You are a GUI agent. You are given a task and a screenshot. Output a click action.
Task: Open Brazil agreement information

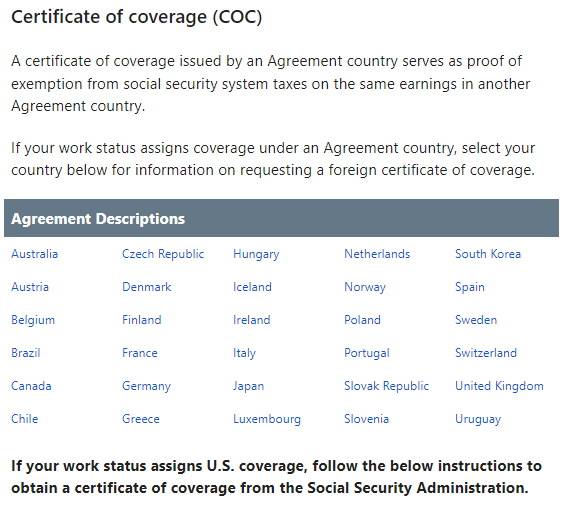click(26, 353)
